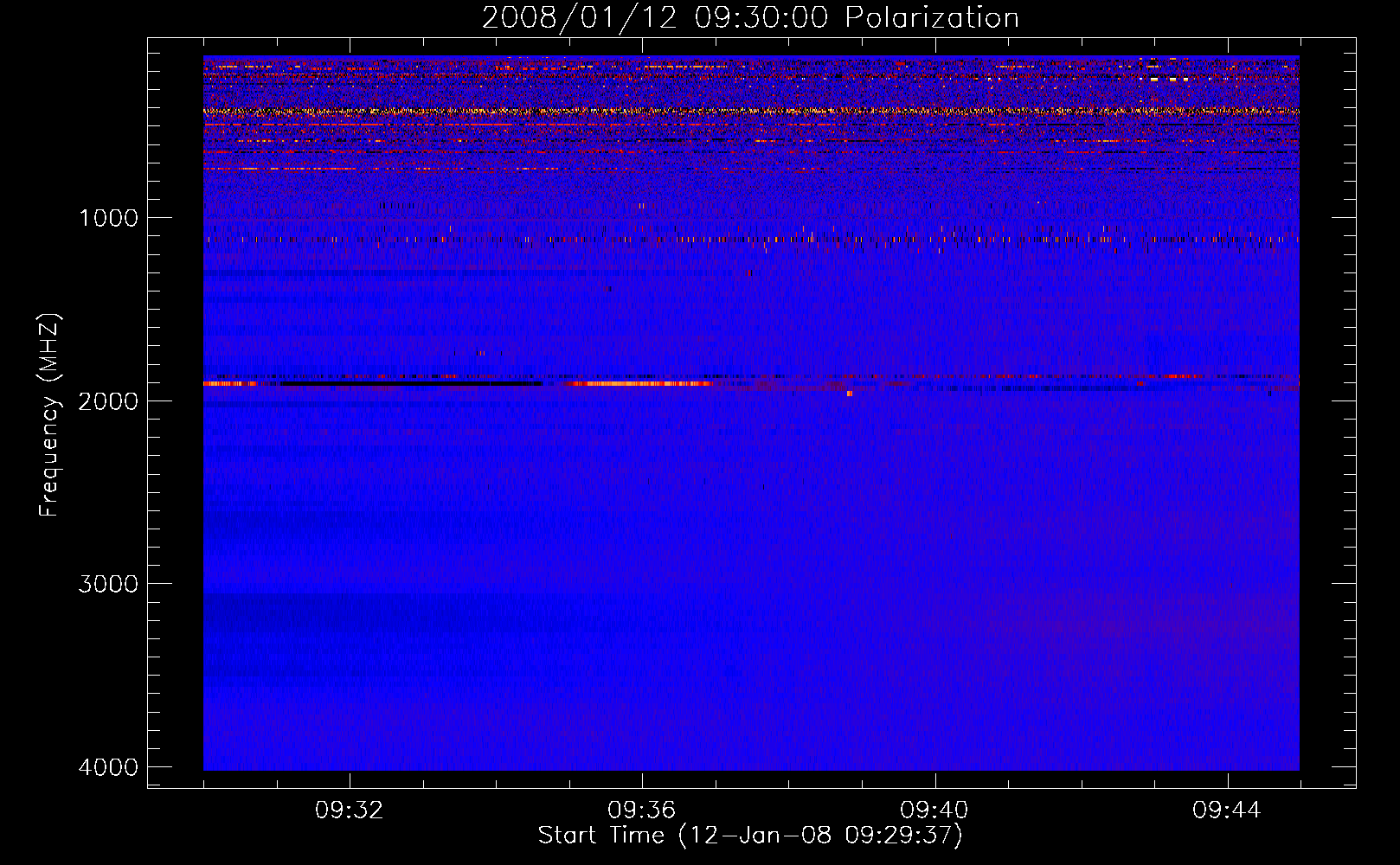Click the 'Start Time (12-Jan-08 09:29:37)' label
Screen dimensions: 1400x865
pos(750,836)
